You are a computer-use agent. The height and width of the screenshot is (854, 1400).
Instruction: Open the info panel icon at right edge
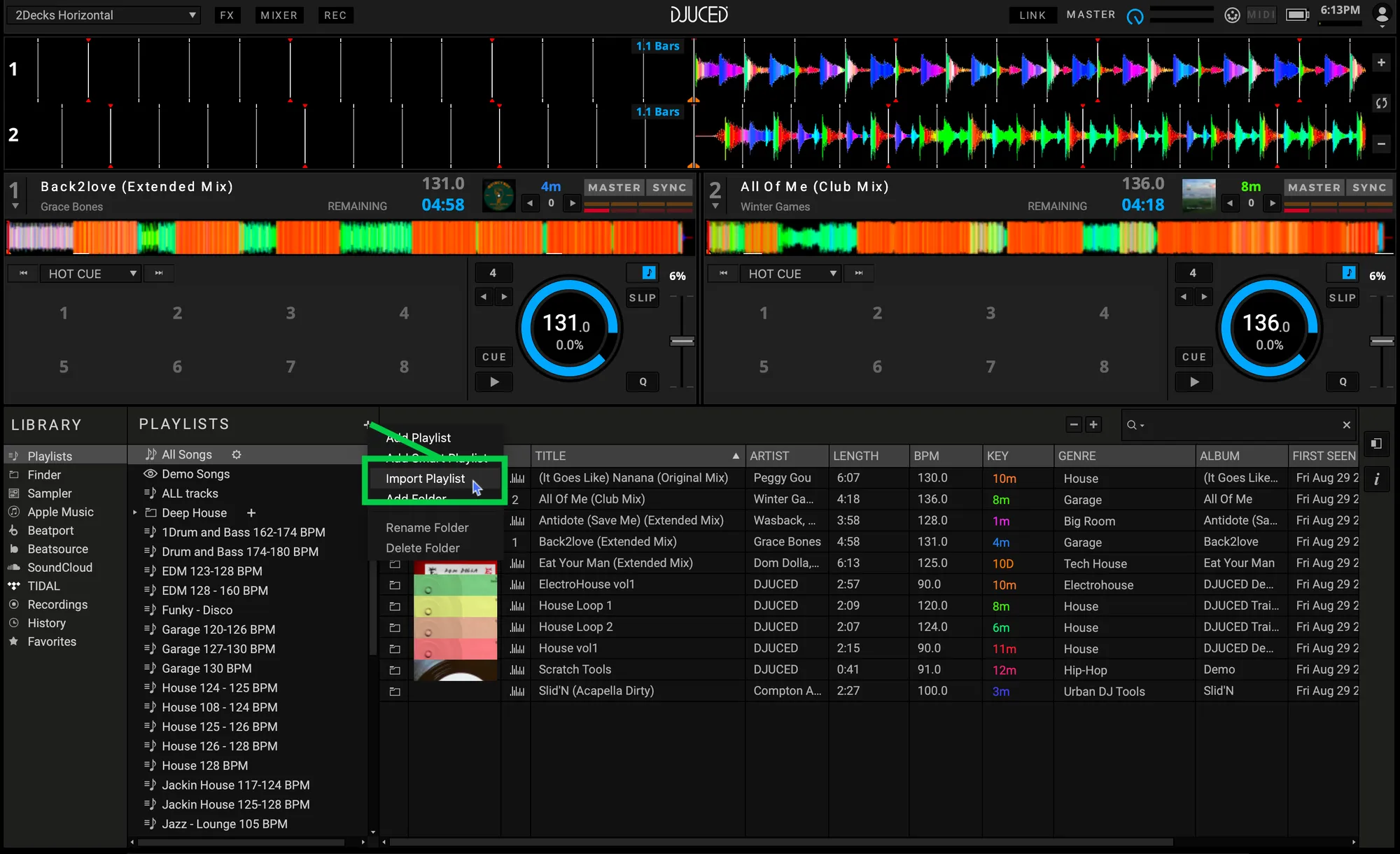[1376, 479]
